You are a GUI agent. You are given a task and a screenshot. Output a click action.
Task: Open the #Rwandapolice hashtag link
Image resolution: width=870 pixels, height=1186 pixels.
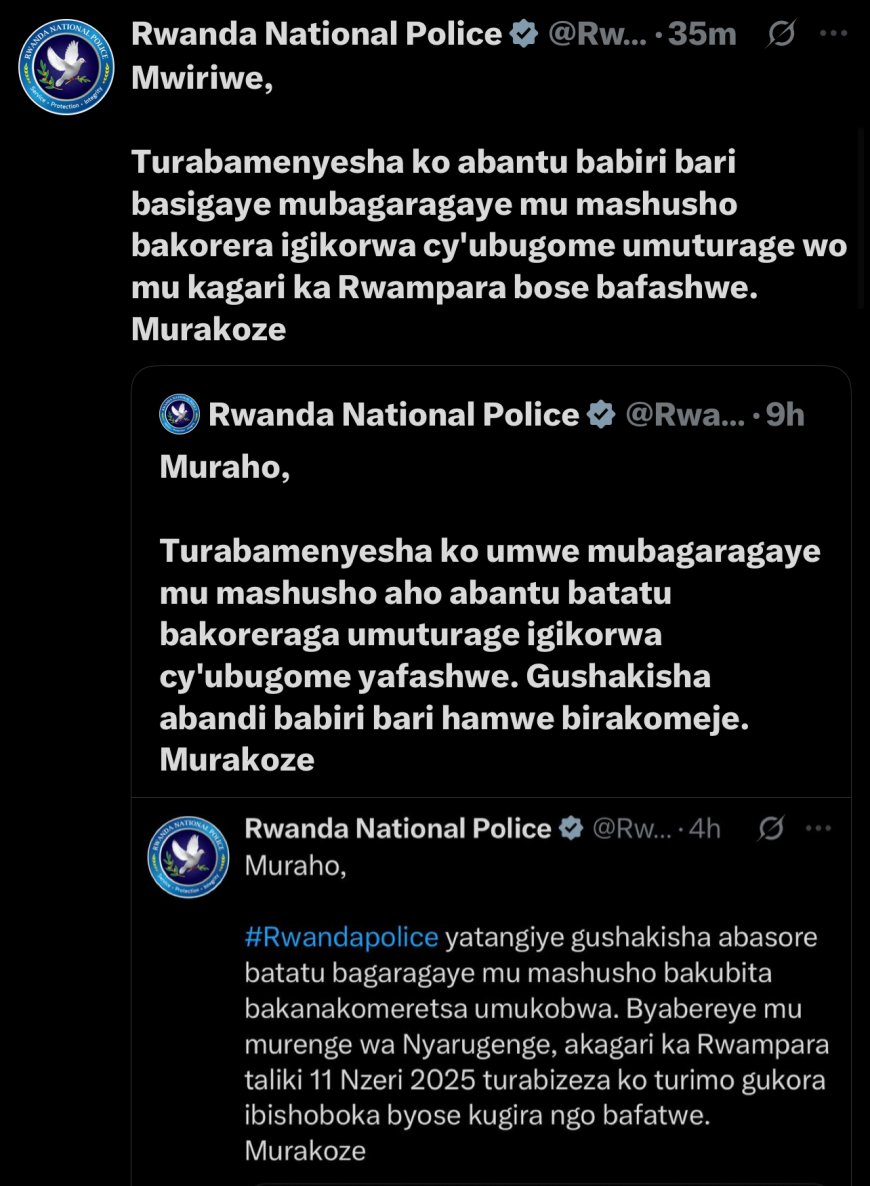pyautogui.click(x=341, y=937)
